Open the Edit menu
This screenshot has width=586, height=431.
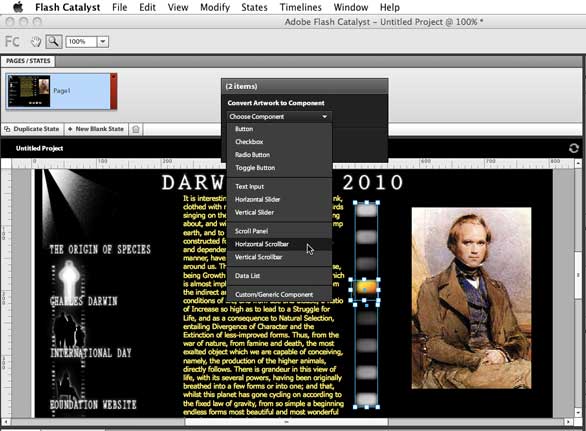(147, 7)
